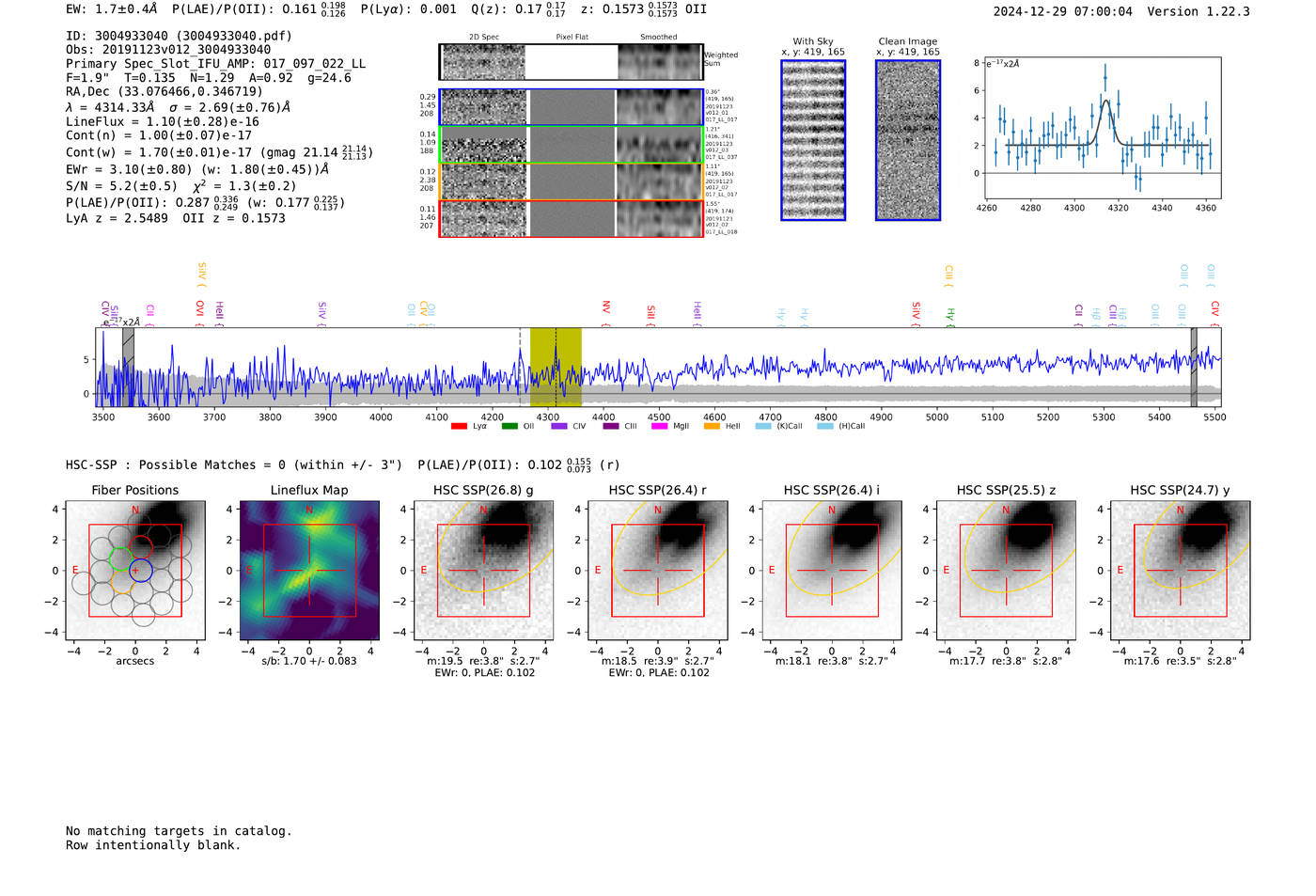Select the green-bordered fiber spectrum row

pos(571,145)
